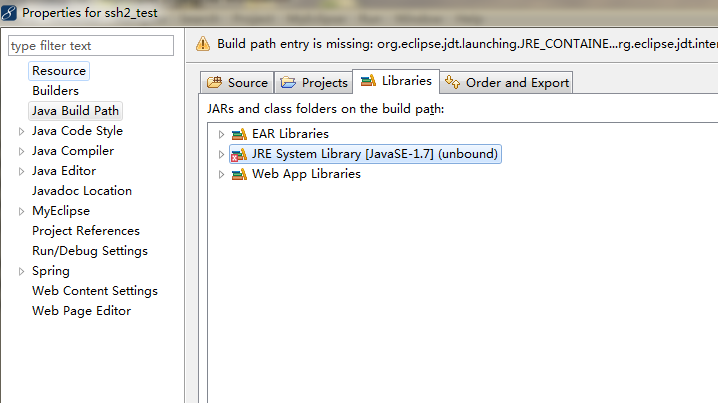Select the Web App Libraries entry
The width and height of the screenshot is (718, 403).
pos(306,174)
